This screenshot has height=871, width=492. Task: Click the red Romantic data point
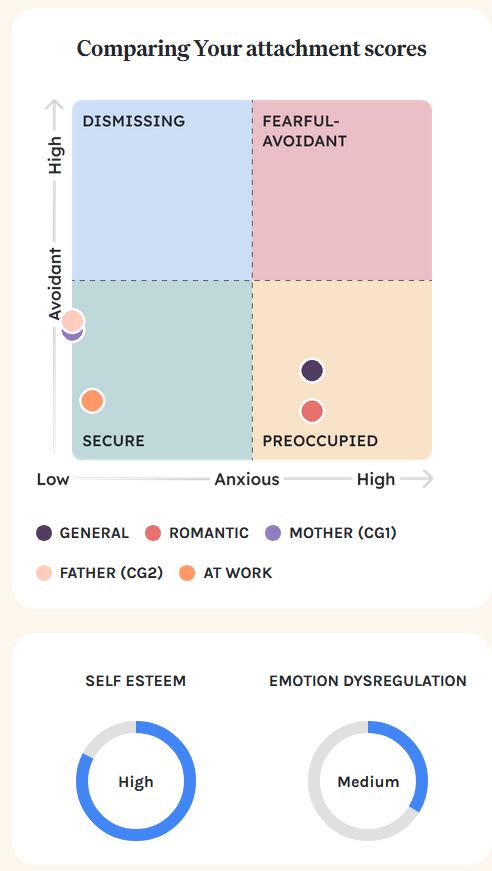312,412
